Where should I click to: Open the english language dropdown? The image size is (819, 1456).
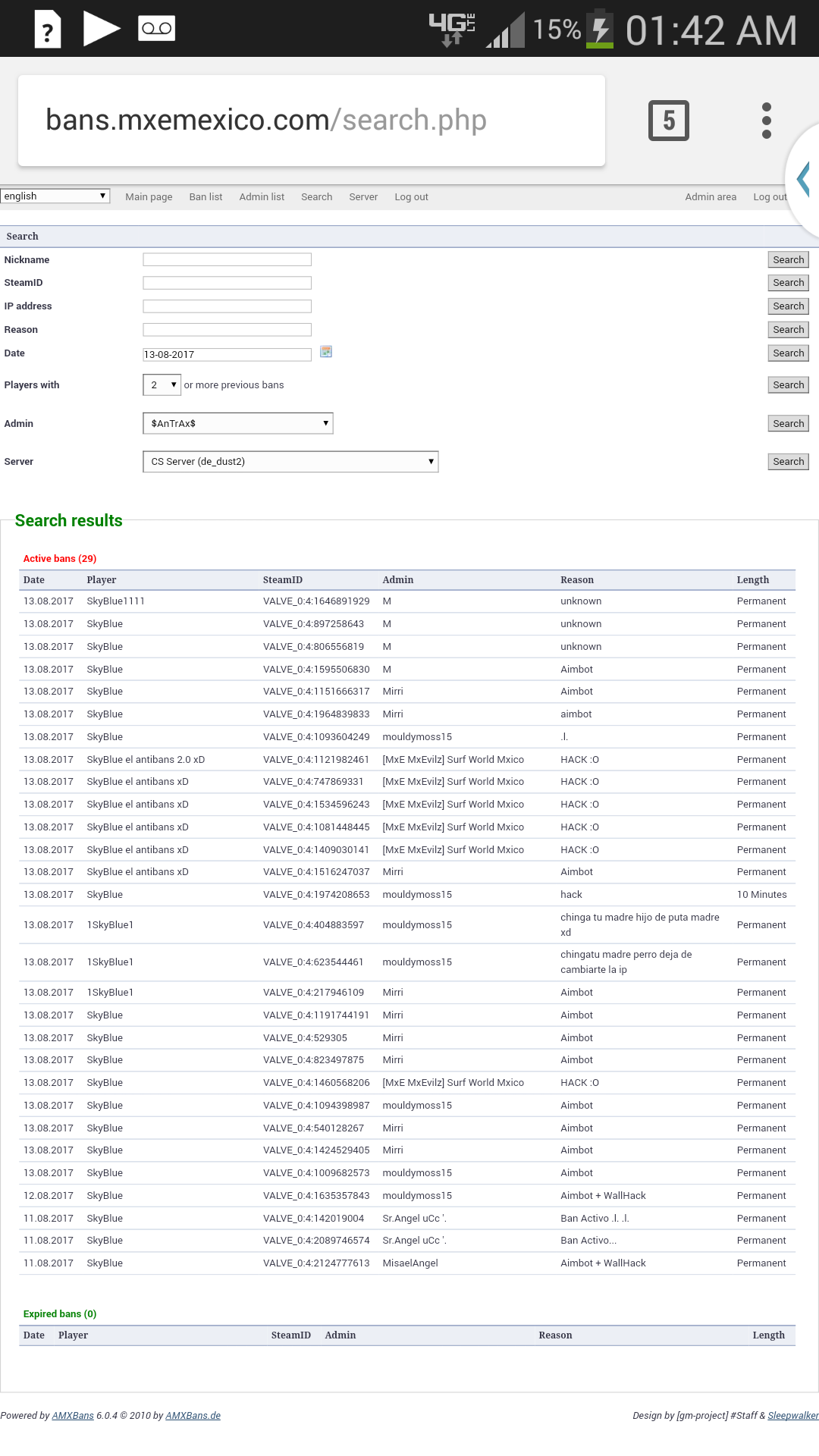[55, 196]
